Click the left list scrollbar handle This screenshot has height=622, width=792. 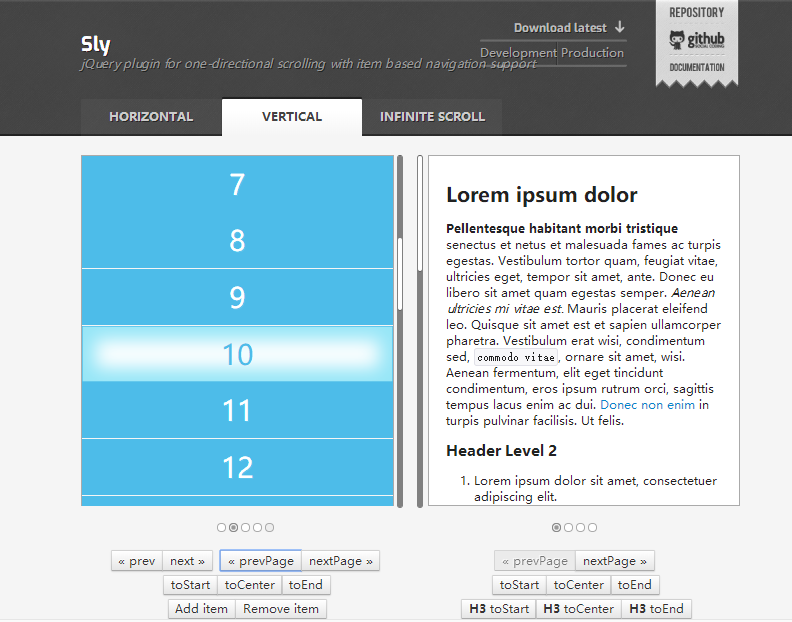(400, 274)
